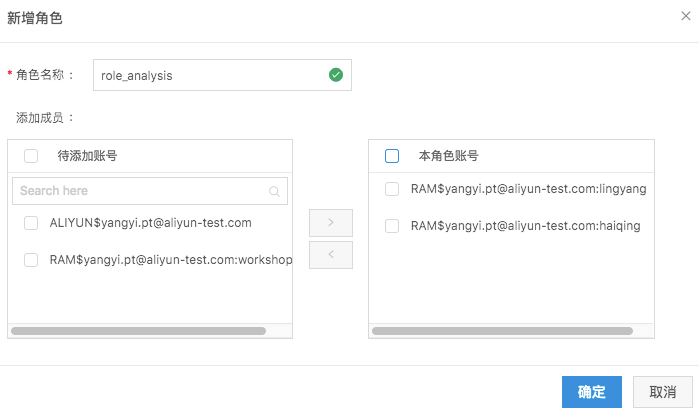Focus the 角色名称 input field
The height and width of the screenshot is (412, 699).
[x=222, y=75]
